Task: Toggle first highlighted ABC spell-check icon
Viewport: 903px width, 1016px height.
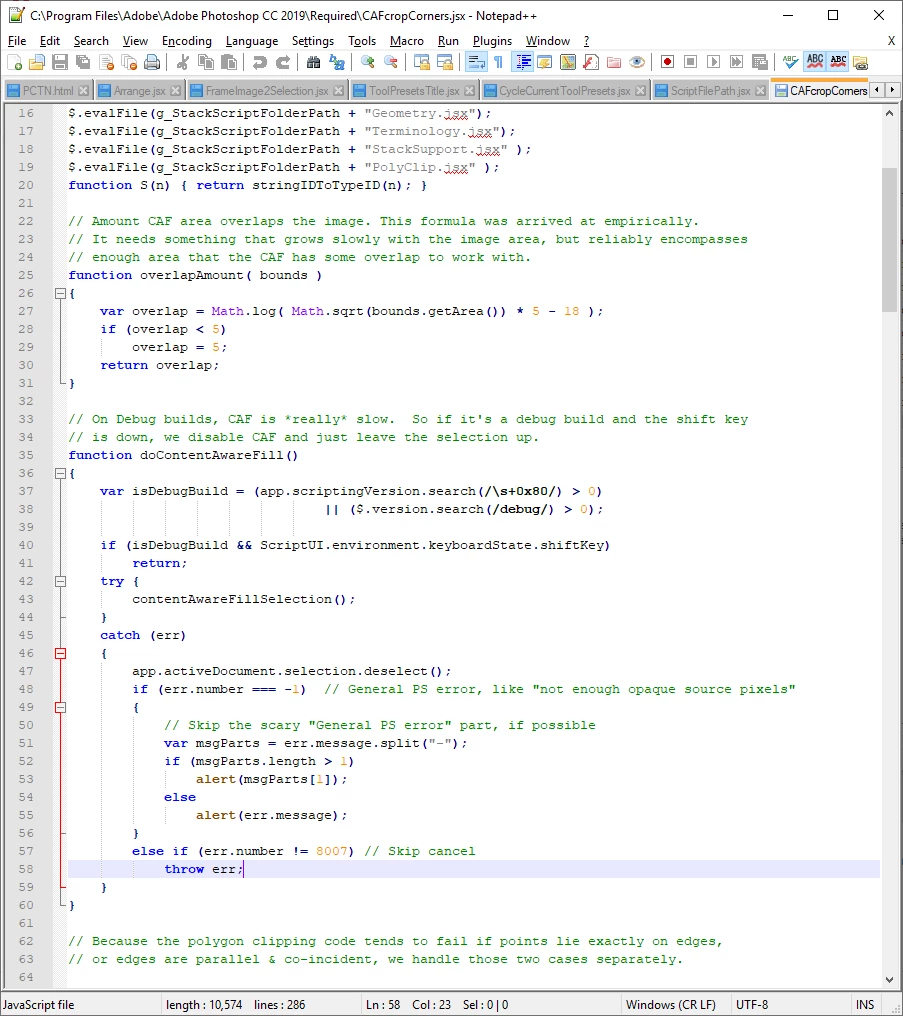Action: [x=814, y=62]
